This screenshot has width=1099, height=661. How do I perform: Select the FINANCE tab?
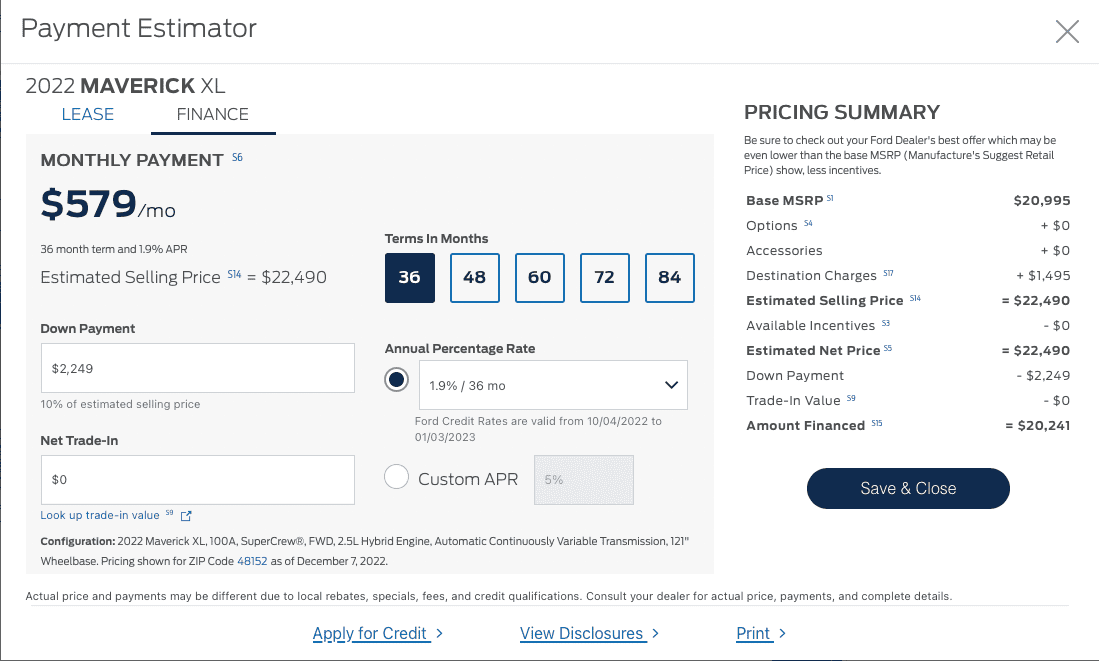click(212, 114)
